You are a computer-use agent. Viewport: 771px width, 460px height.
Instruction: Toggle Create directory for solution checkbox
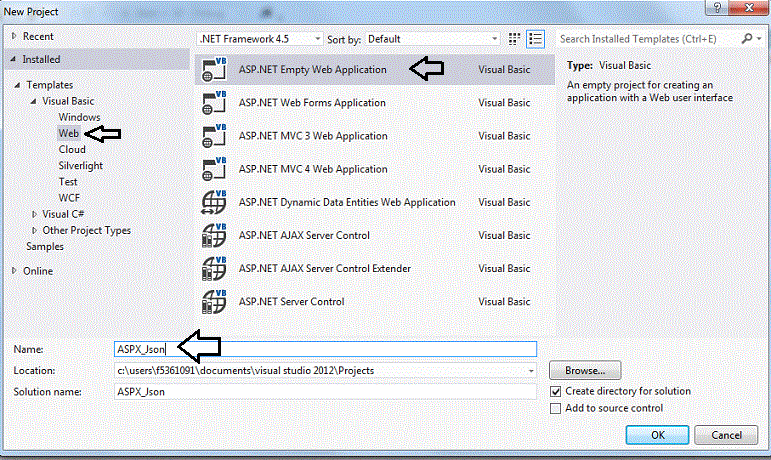(x=556, y=392)
